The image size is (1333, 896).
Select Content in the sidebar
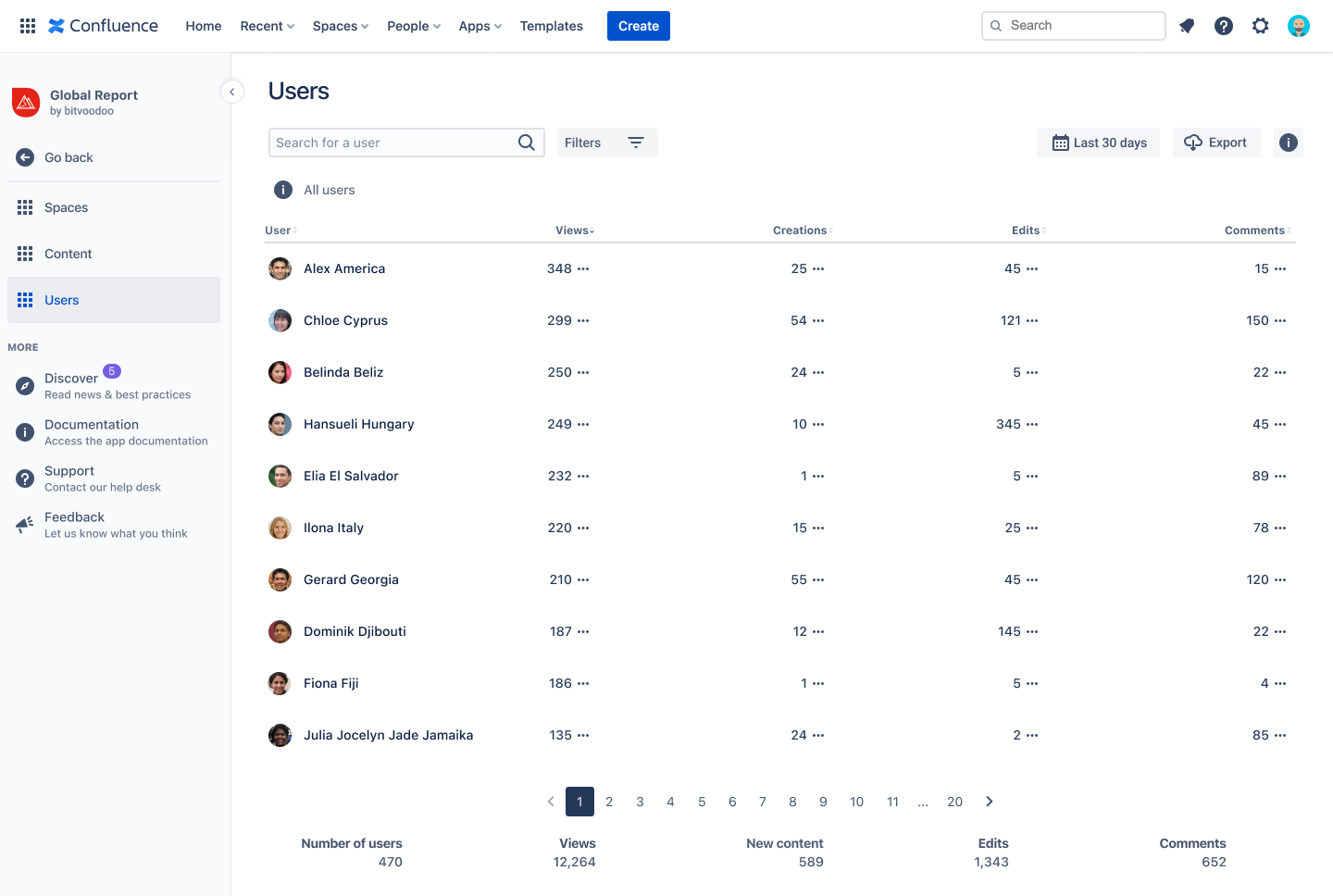[x=68, y=254]
